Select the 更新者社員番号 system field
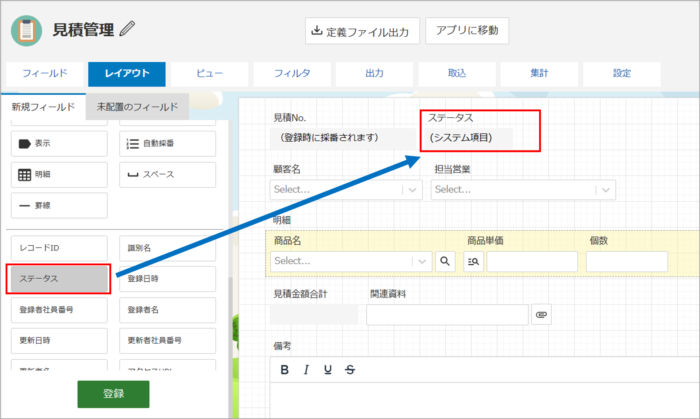Image resolution: width=700 pixels, height=419 pixels. (x=167, y=340)
